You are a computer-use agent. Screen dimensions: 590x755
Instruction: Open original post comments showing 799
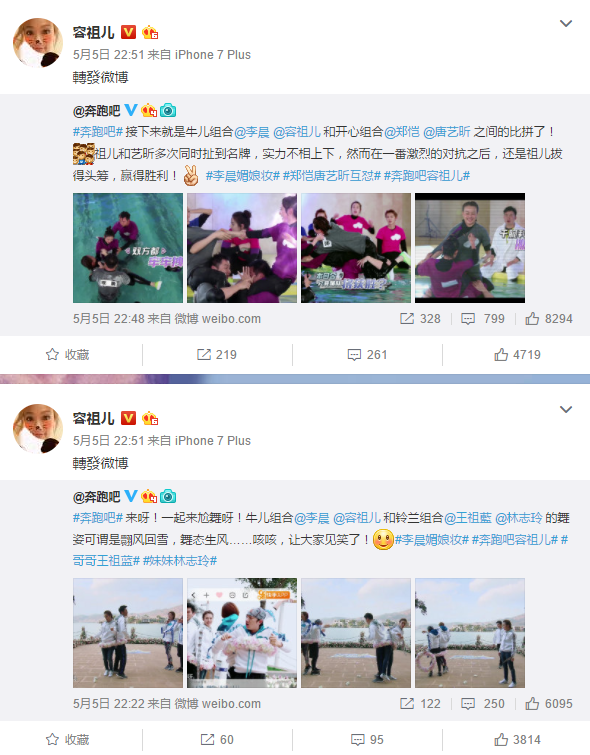pyautogui.click(x=483, y=319)
